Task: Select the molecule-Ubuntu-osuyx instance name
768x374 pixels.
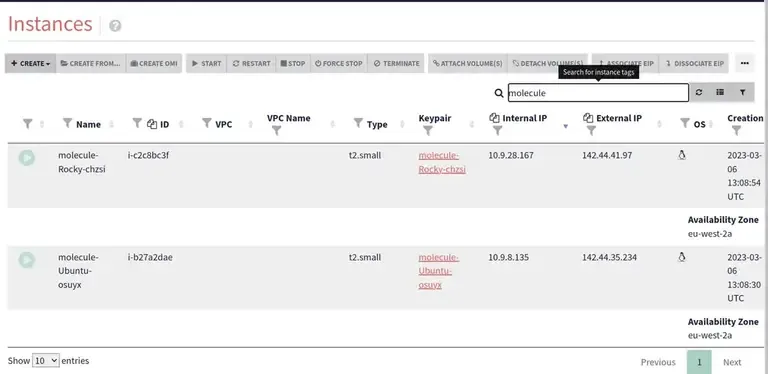Action: click(78, 271)
